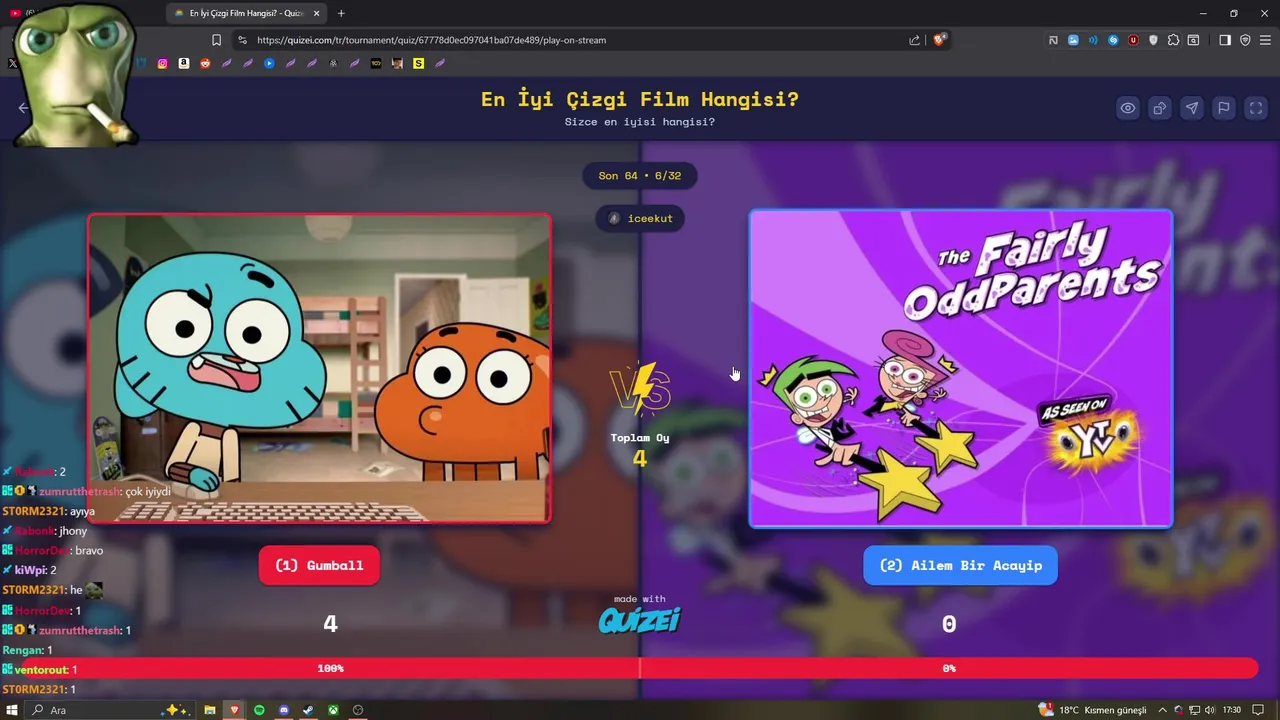
Task: Open weather widget showing 18°C
Action: coord(1092,710)
